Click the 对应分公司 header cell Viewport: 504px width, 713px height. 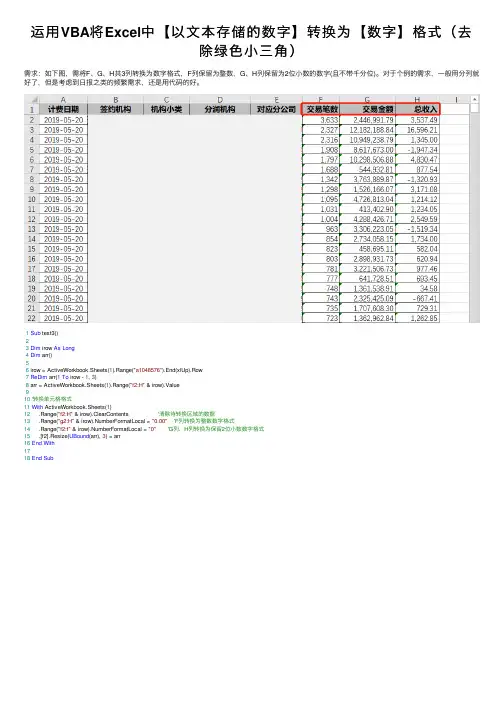pyautogui.click(x=276, y=109)
